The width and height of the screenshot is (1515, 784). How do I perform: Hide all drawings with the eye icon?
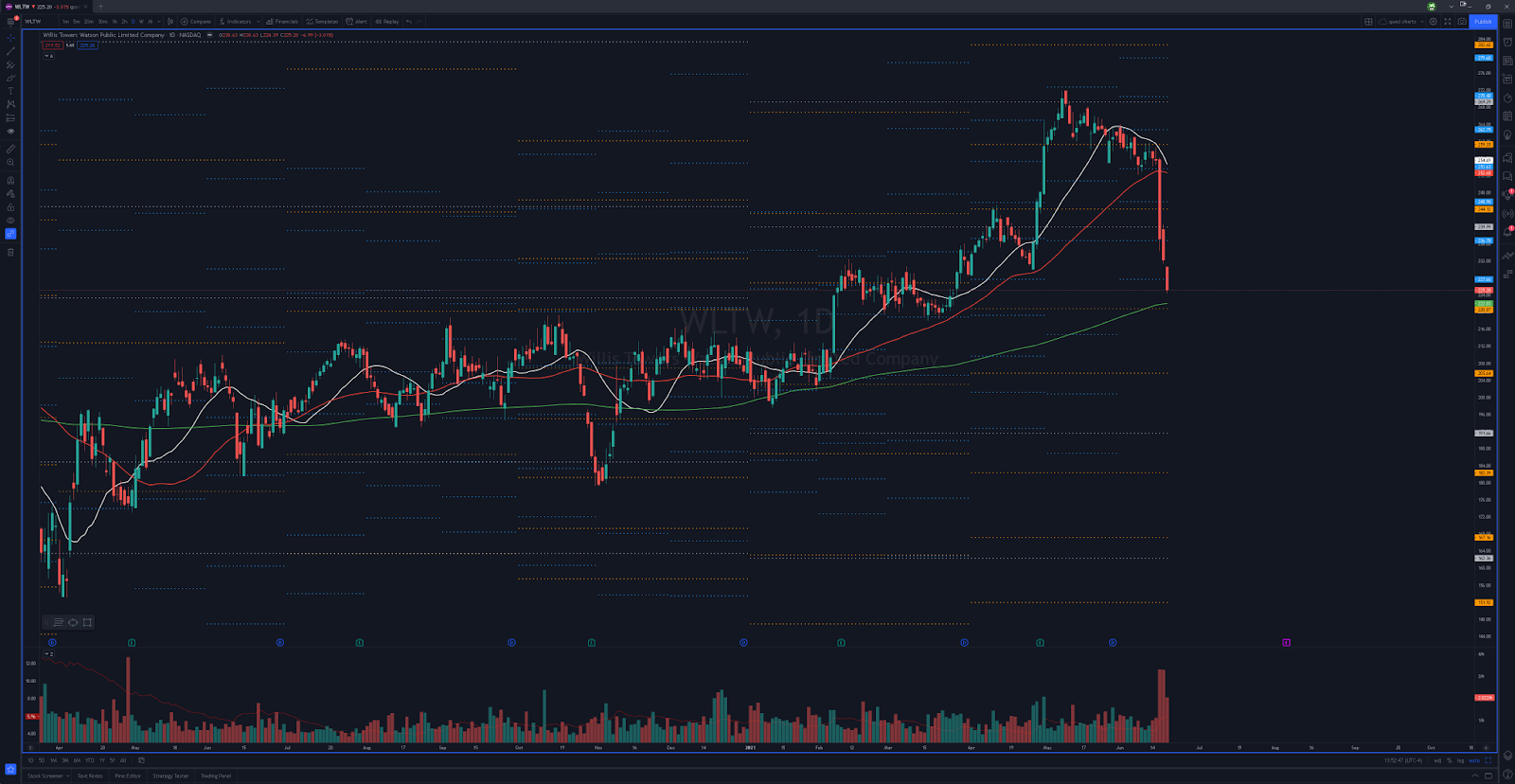(x=10, y=221)
